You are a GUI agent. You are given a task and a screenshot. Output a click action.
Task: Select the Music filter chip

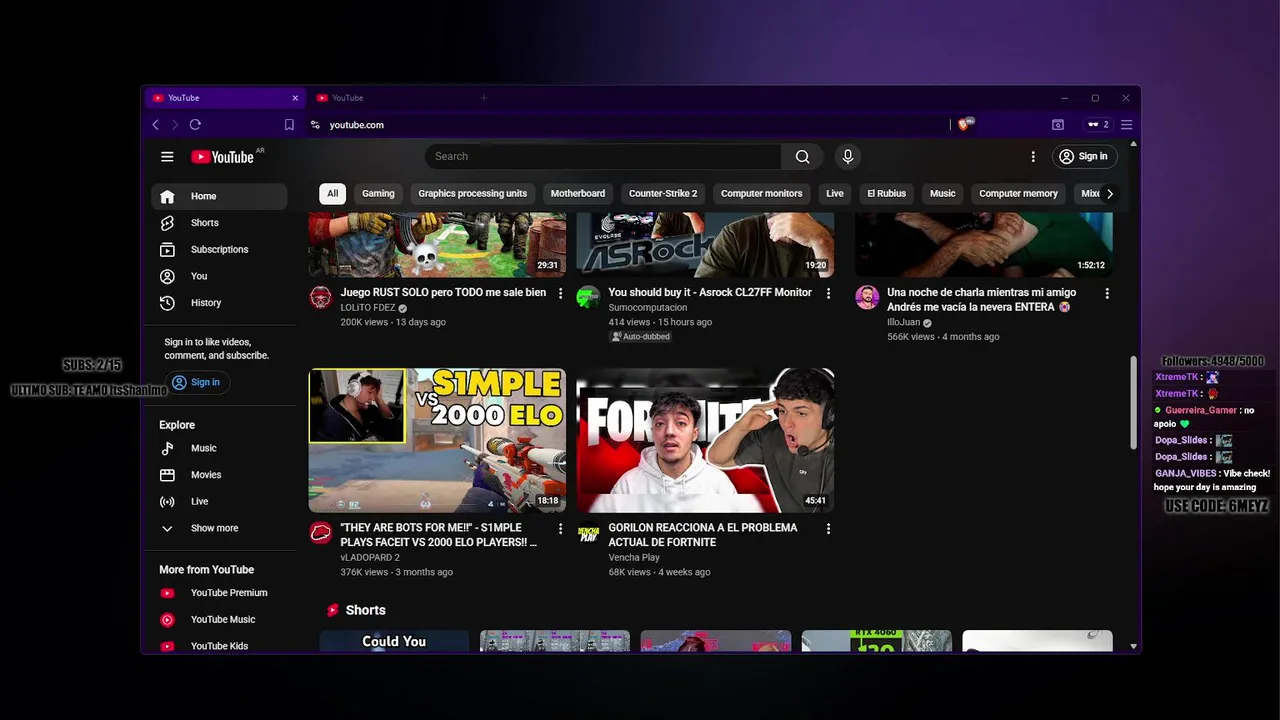click(943, 194)
